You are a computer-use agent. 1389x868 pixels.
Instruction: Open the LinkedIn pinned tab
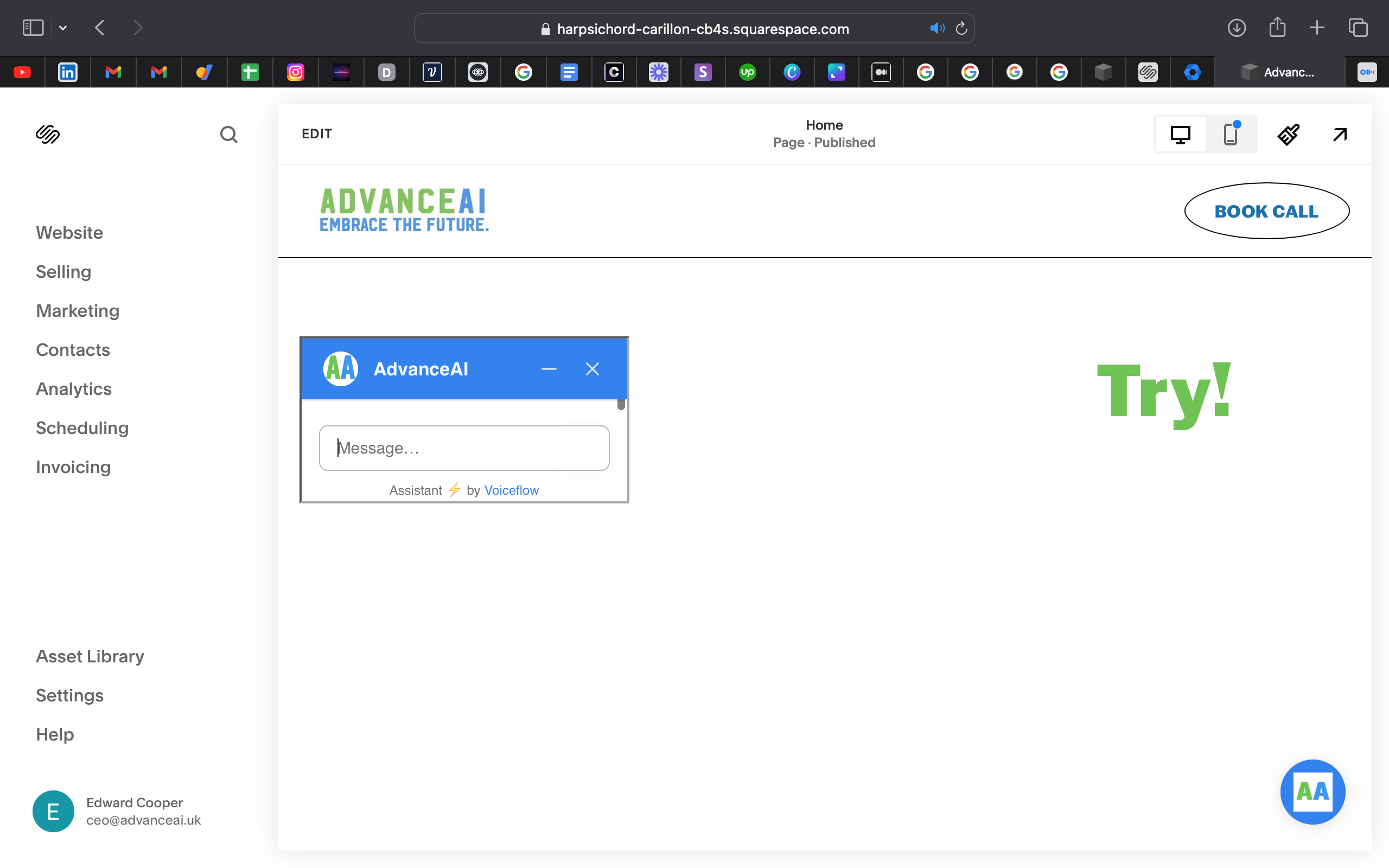pos(68,72)
